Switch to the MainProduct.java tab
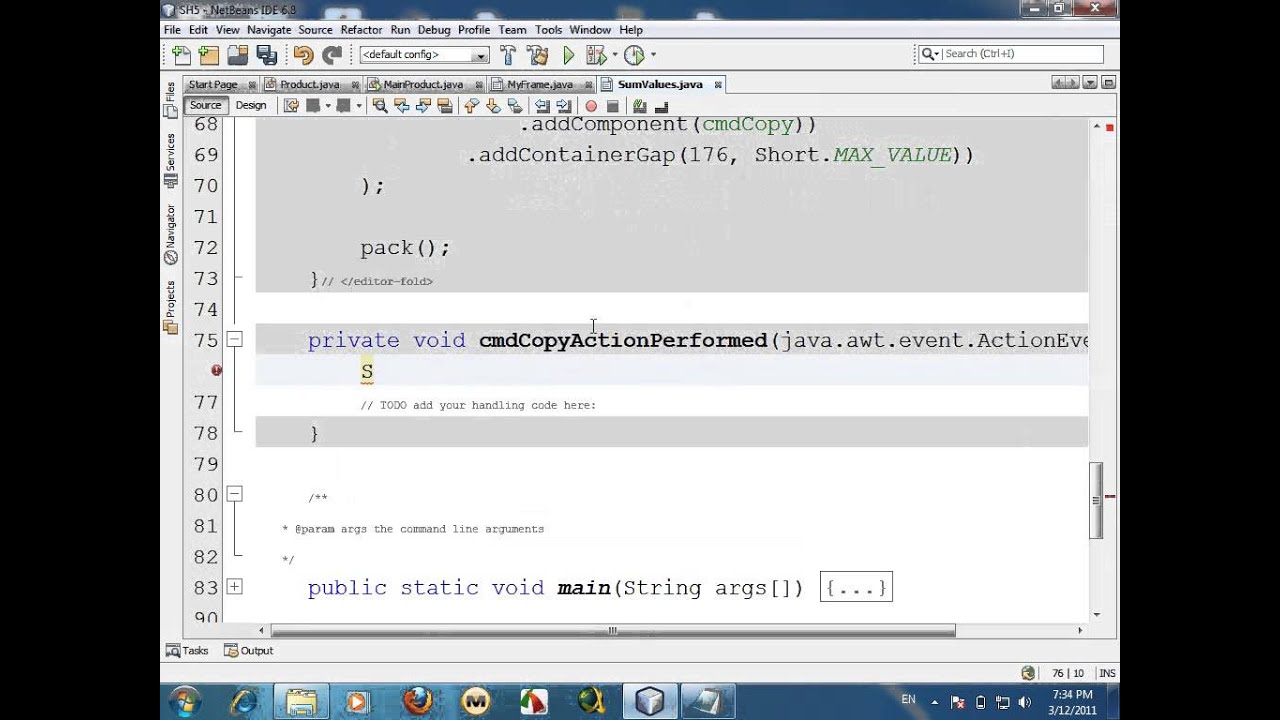The width and height of the screenshot is (1280, 720). (x=423, y=84)
